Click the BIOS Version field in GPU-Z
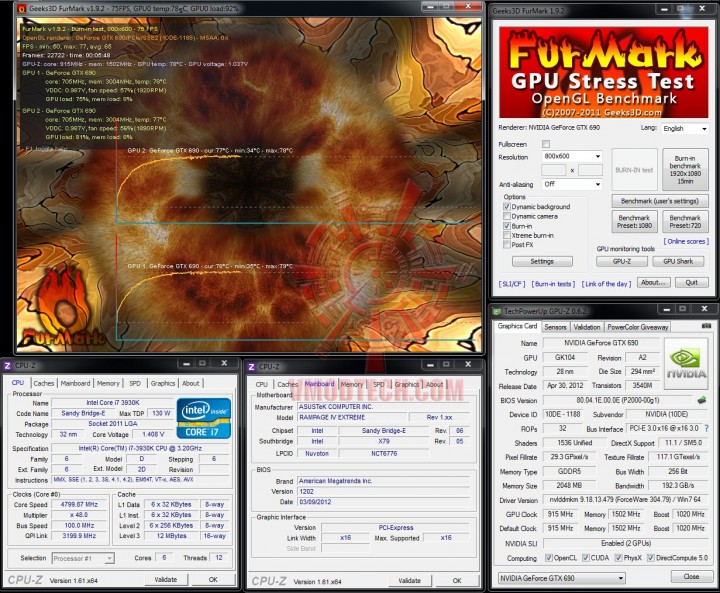This screenshot has height=593, width=720. click(618, 401)
